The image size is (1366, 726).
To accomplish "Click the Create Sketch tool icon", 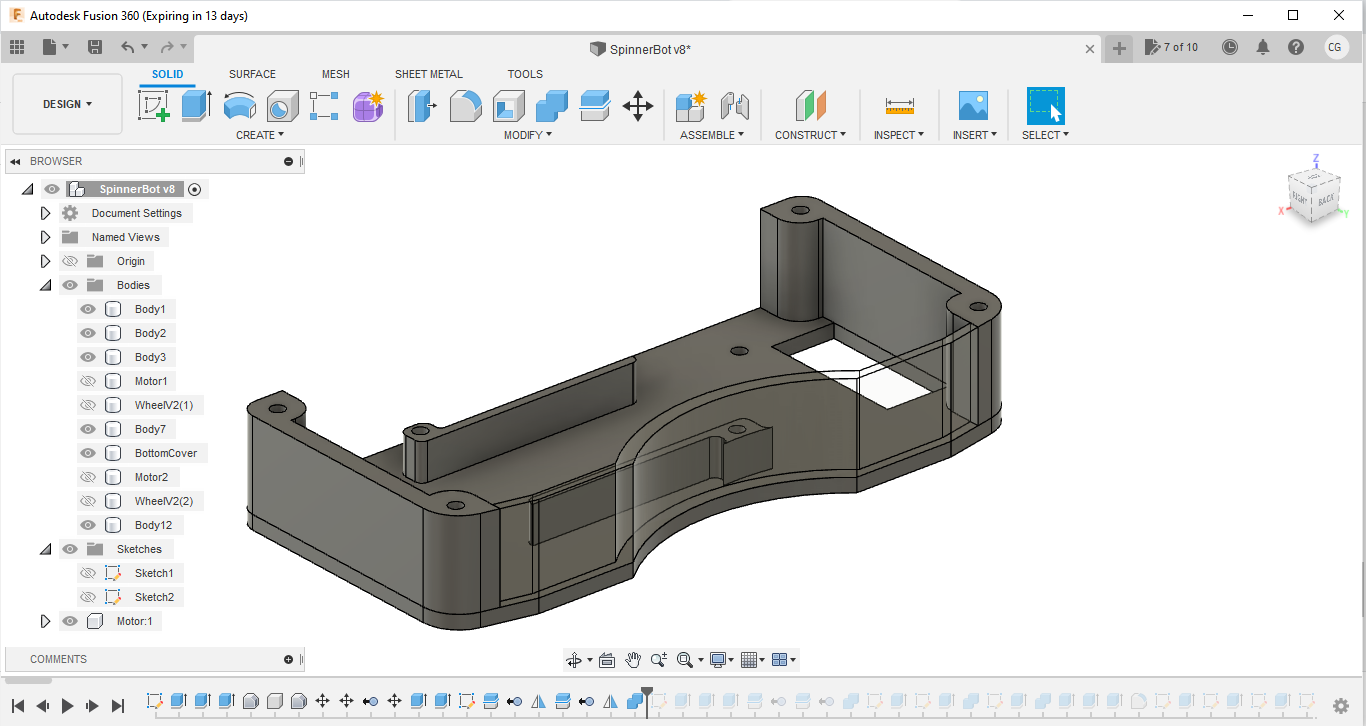I will tap(153, 105).
